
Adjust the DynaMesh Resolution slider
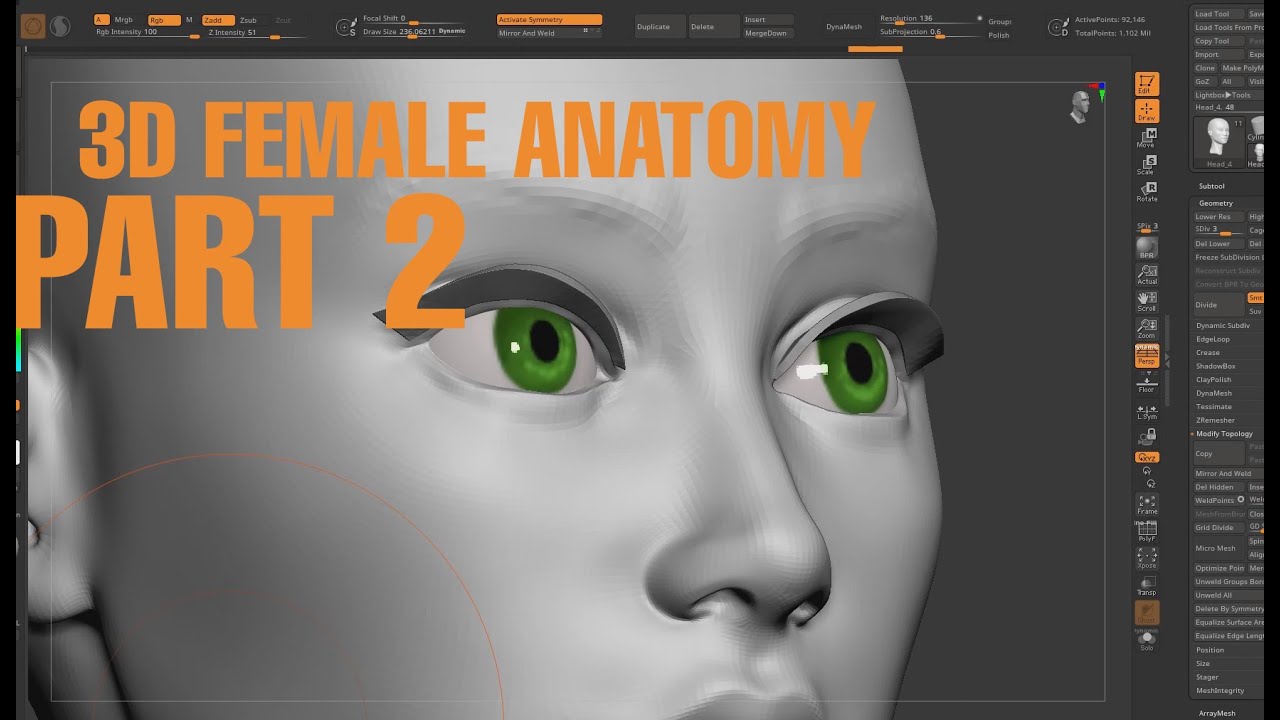pyautogui.click(x=930, y=19)
